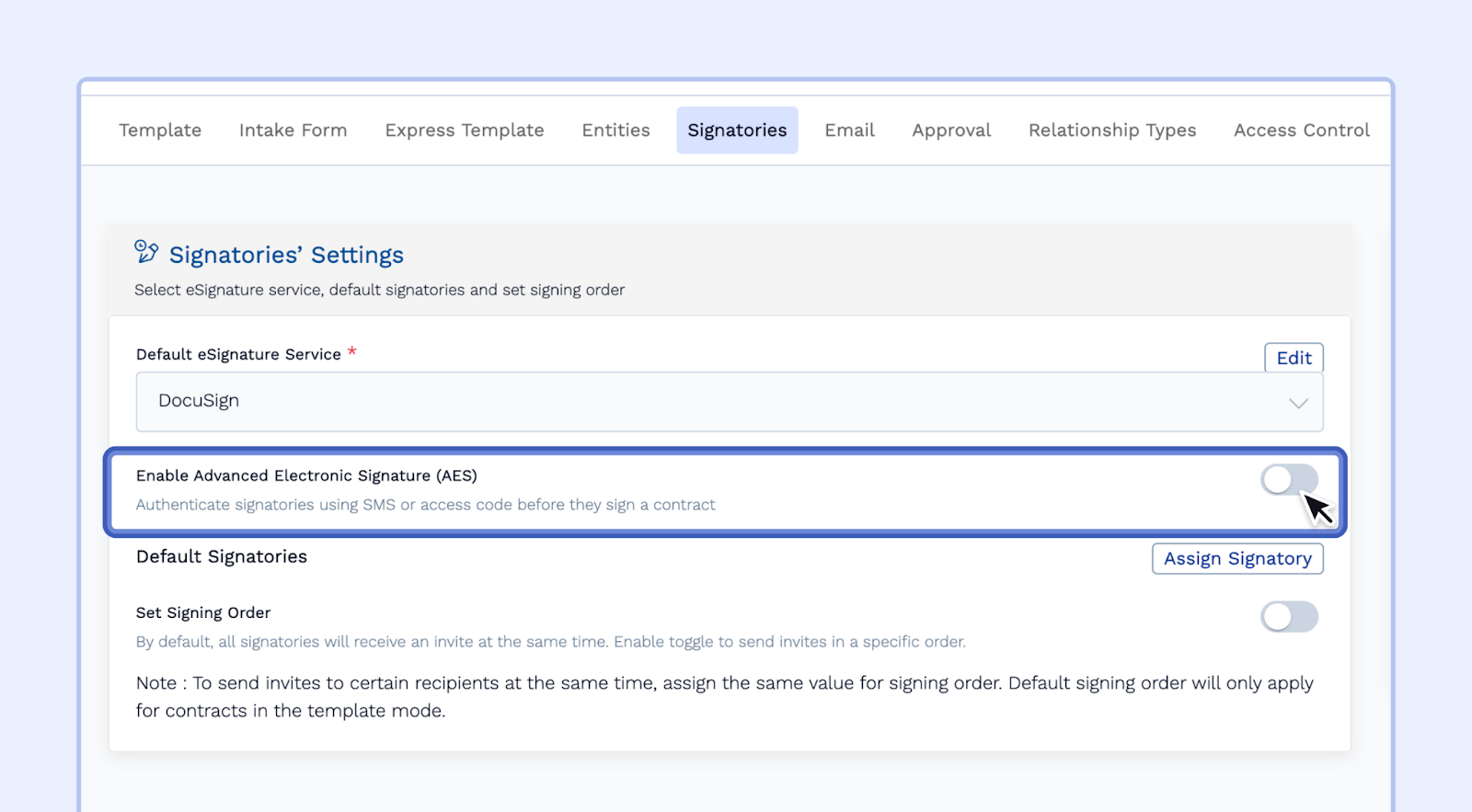1472x812 pixels.
Task: Click the active Signatories tab
Action: point(737,131)
